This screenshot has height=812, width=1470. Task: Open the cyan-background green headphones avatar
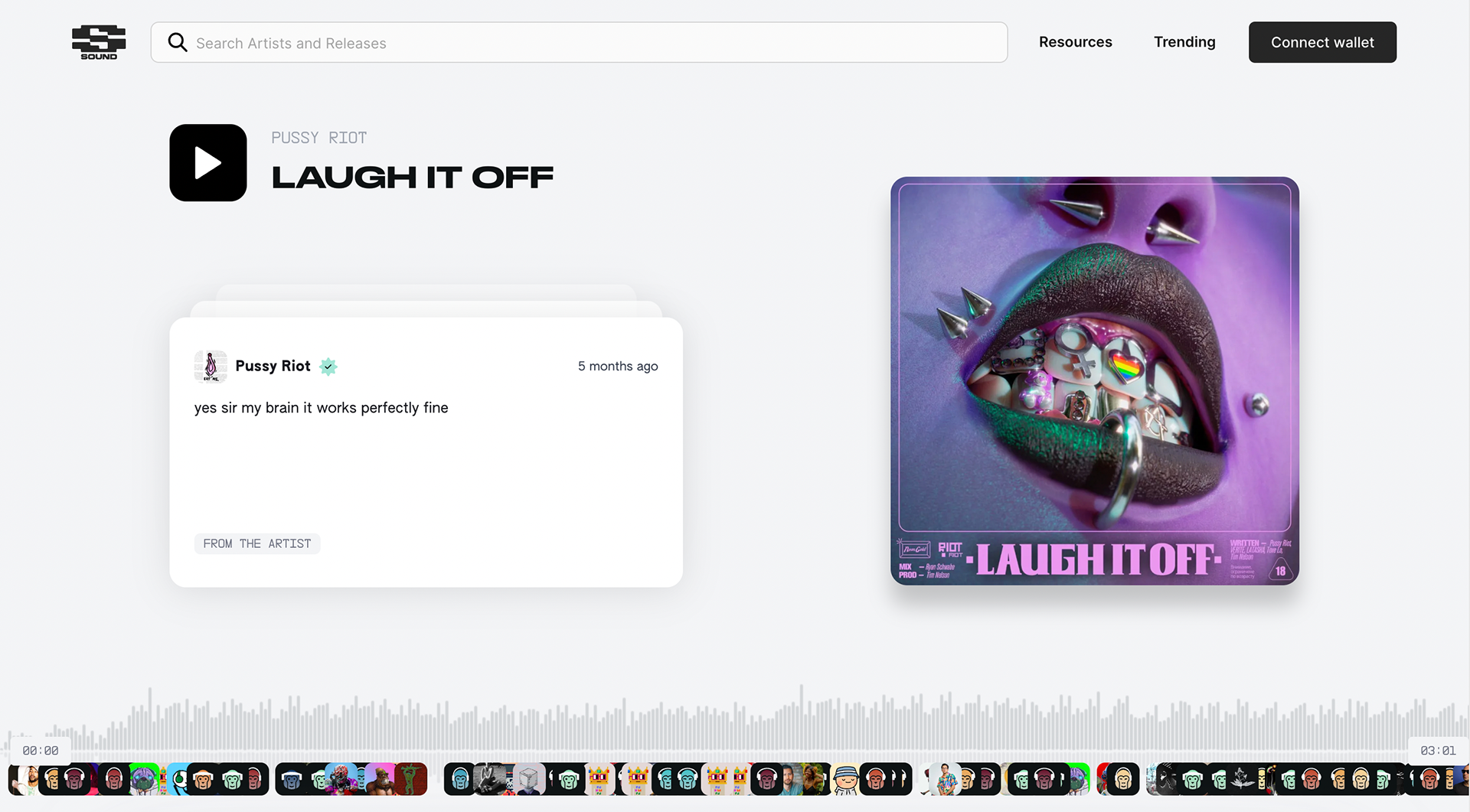(178, 779)
